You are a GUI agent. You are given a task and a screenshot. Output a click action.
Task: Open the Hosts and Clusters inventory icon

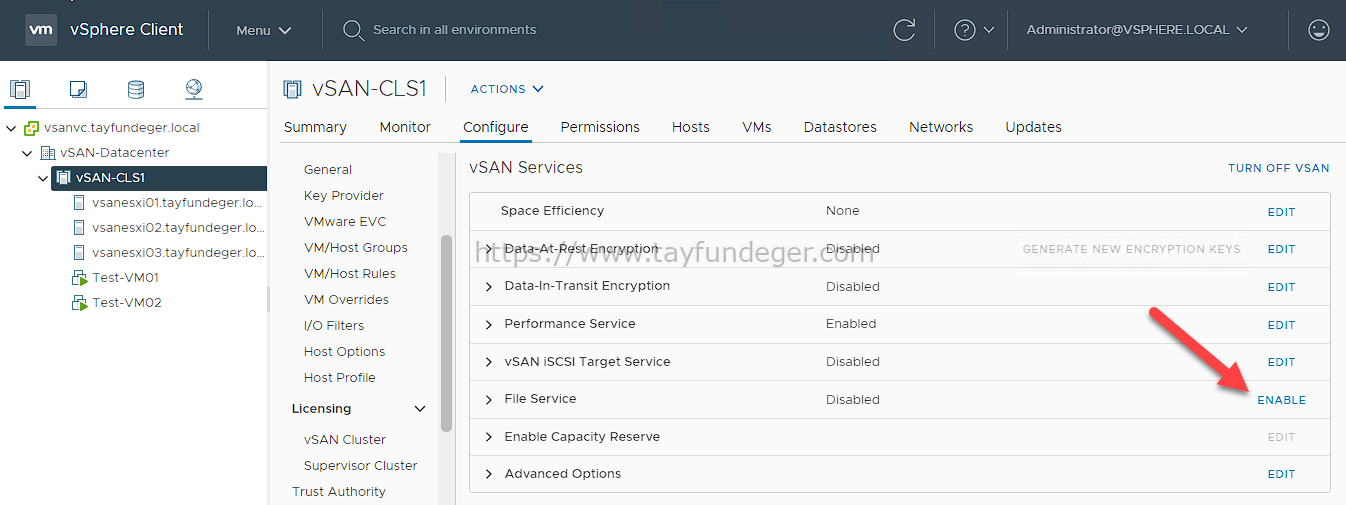coord(20,89)
